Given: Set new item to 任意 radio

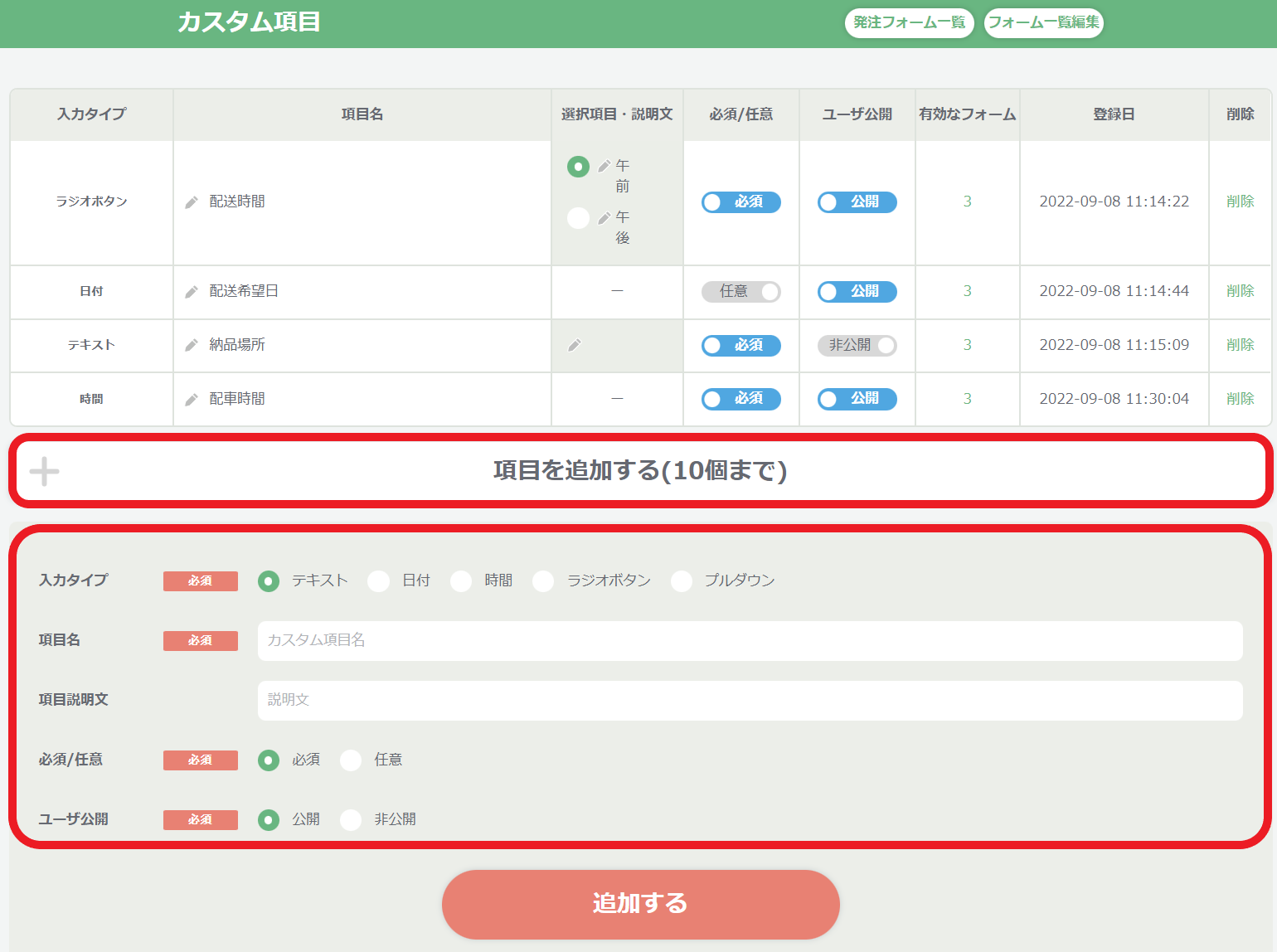Looking at the screenshot, I should click(351, 760).
